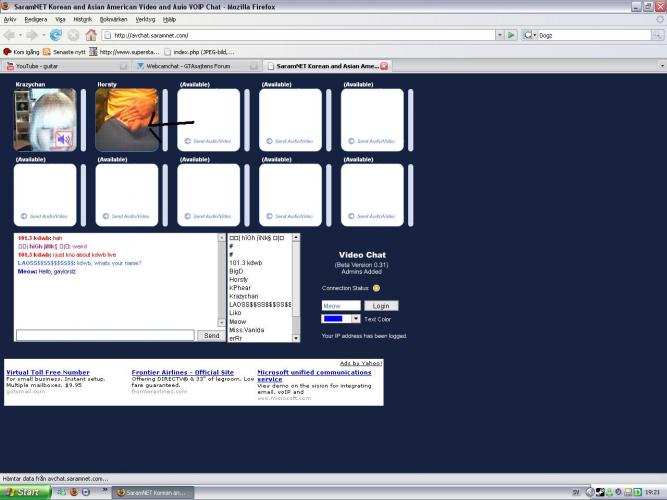Screen dimensions: 667x500
Task: Close the SaramNET tab with its X icon
Action: click(x=384, y=66)
